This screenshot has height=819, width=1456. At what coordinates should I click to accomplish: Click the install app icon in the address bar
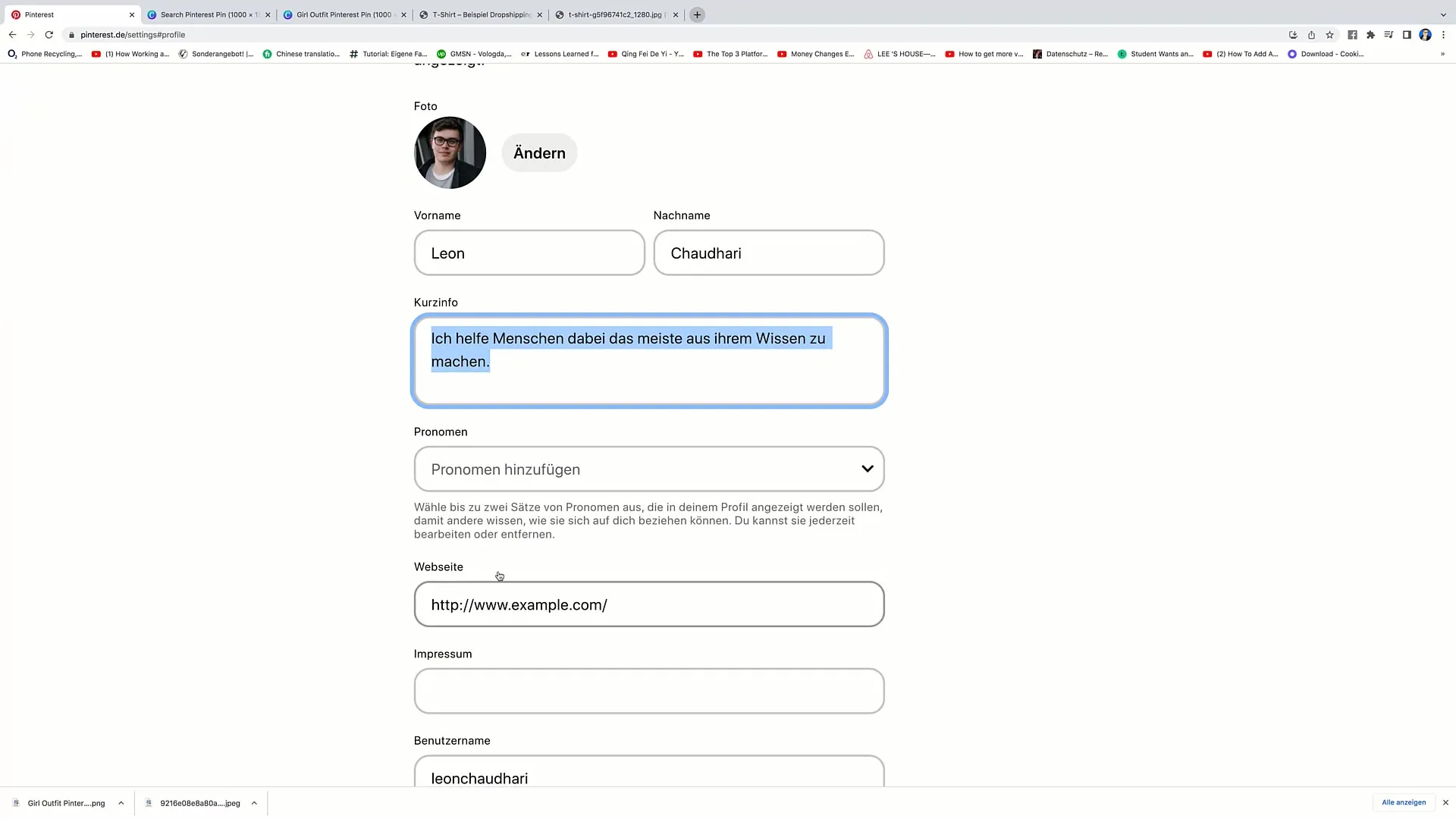point(1293,35)
